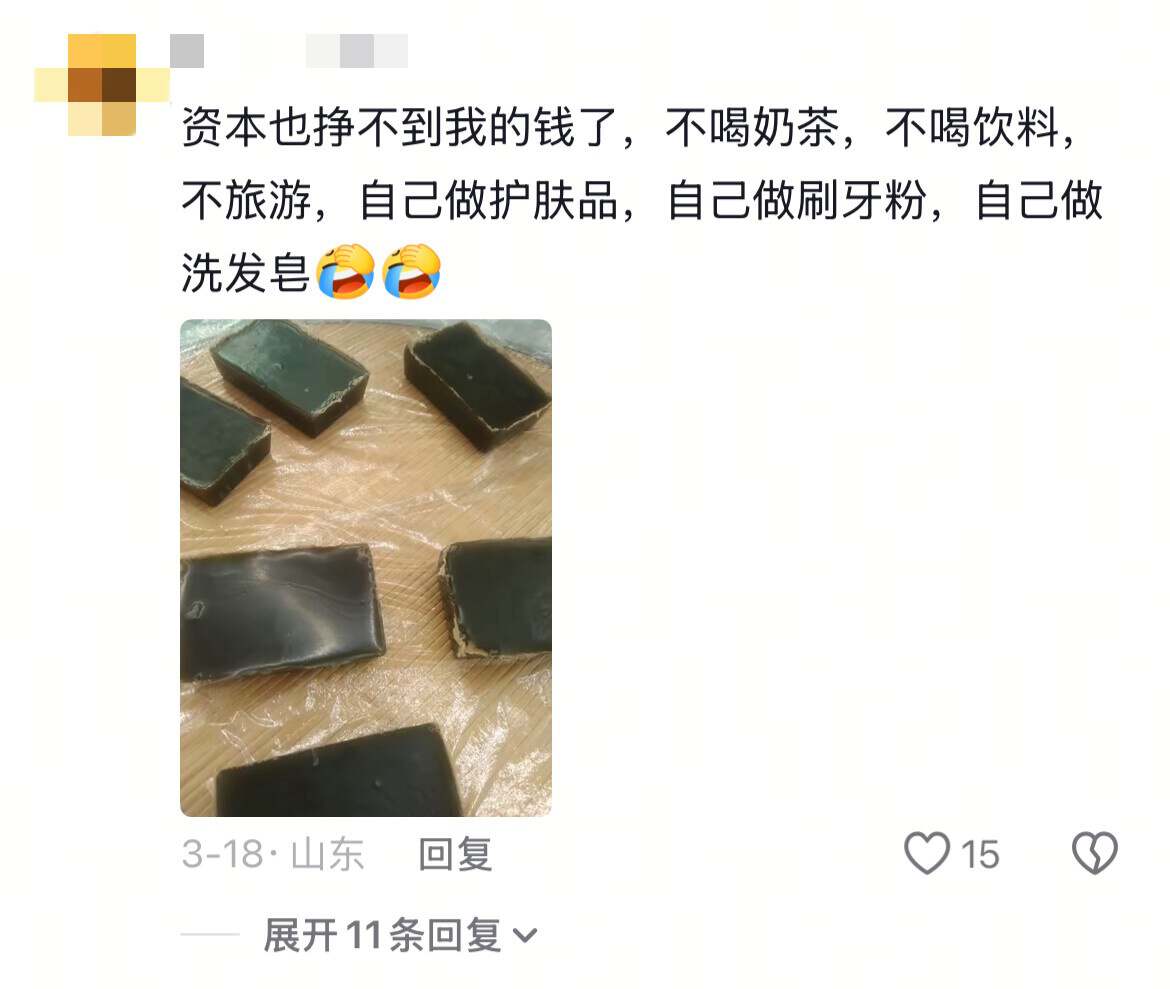Click the 山东 location label
The width and height of the screenshot is (1170, 989).
click(x=327, y=854)
